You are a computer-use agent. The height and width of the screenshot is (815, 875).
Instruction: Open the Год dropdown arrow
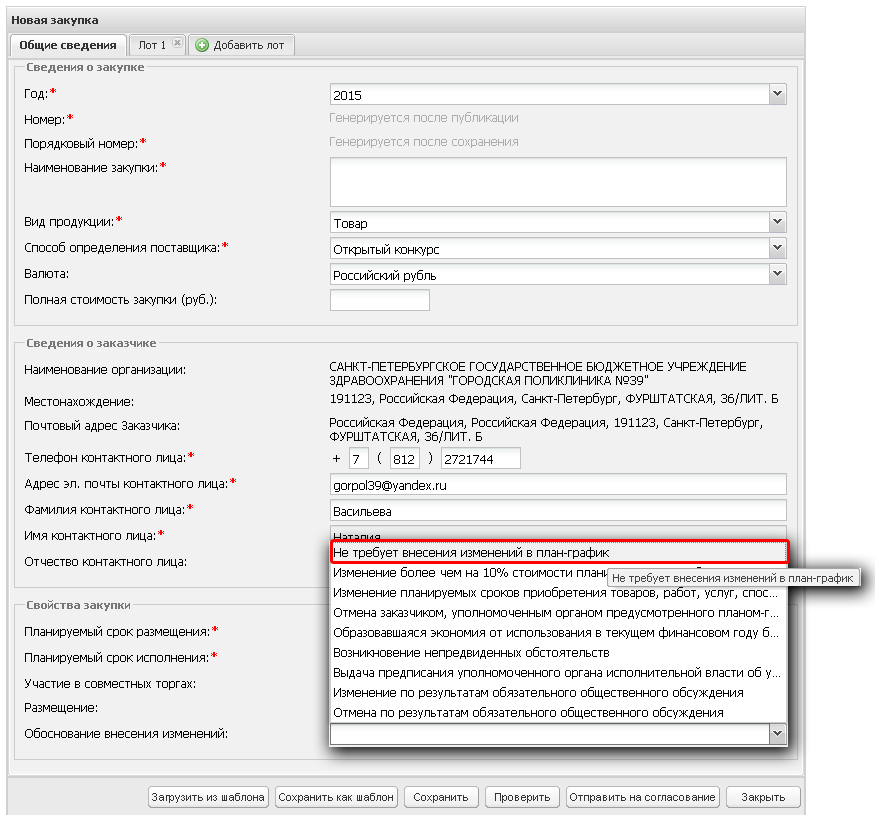(x=777, y=94)
